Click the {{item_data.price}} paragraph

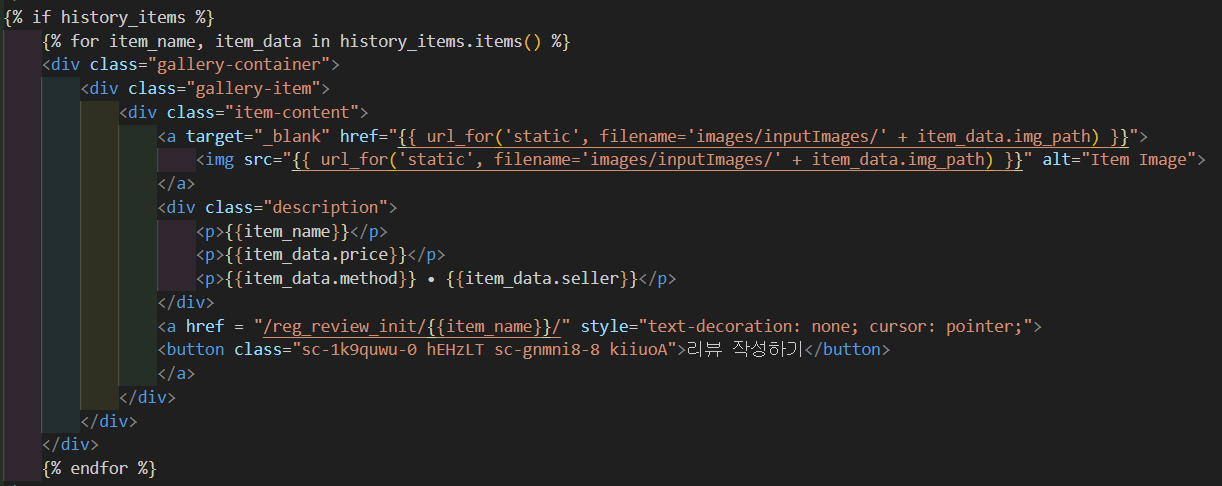321,255
